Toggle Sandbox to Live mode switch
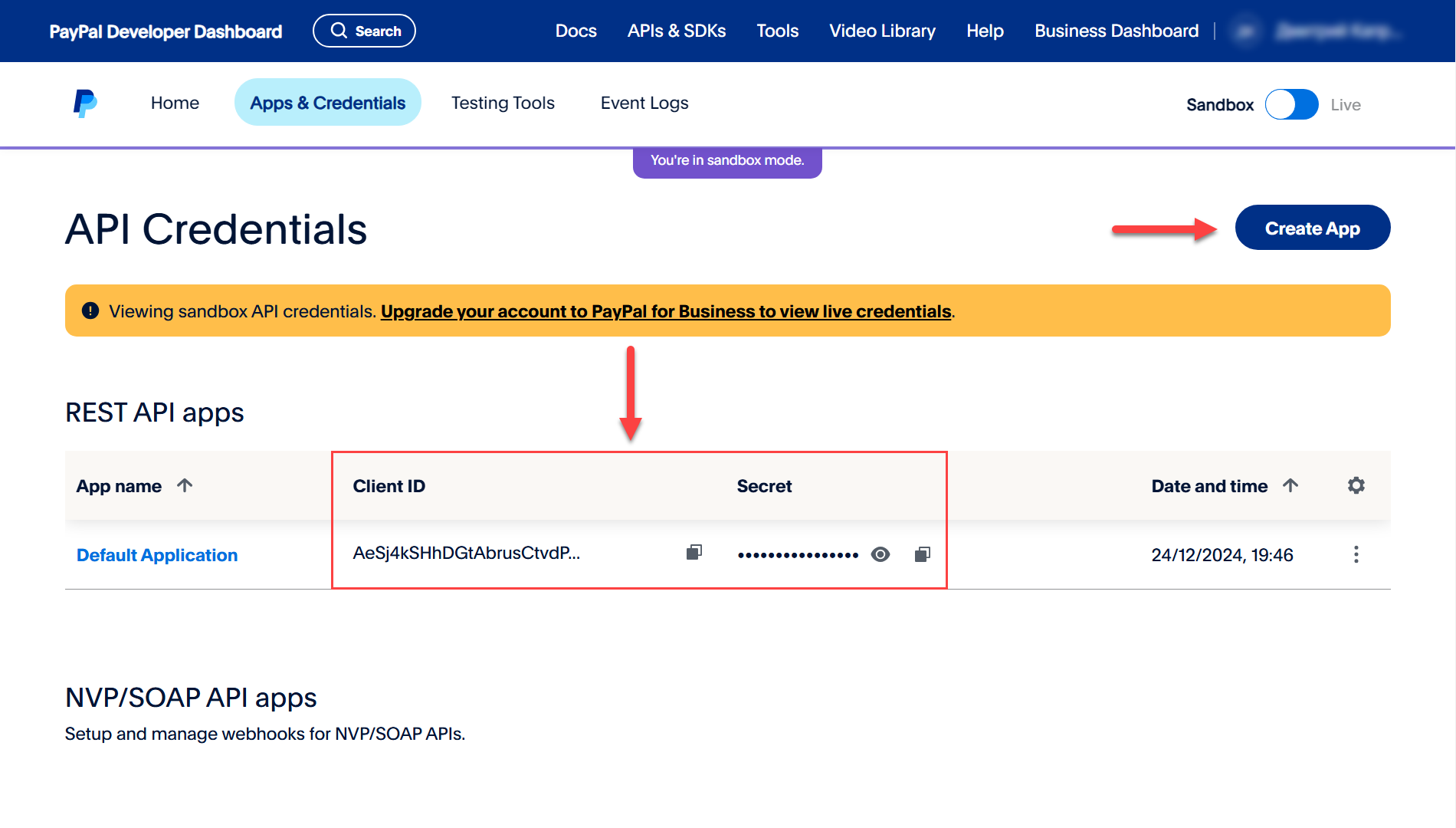Image resolution: width=1456 pixels, height=828 pixels. [1292, 104]
